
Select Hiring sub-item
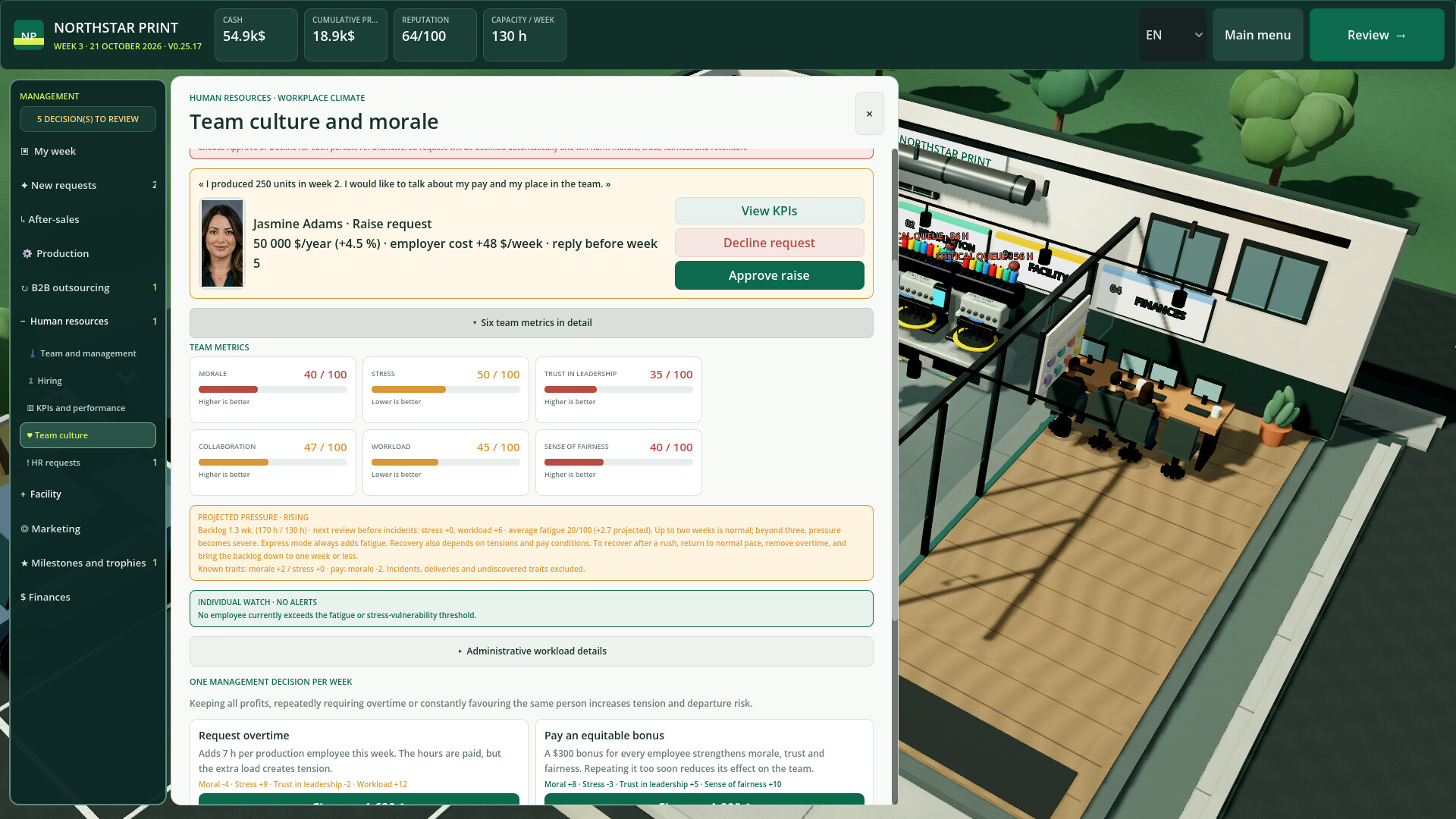88,381
